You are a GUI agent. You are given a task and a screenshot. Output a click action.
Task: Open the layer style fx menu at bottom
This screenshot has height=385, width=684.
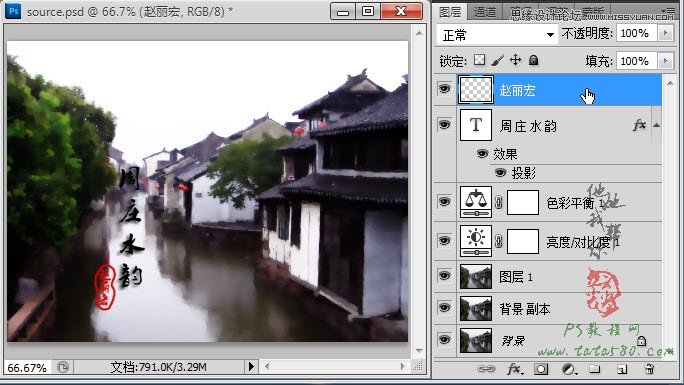point(515,369)
